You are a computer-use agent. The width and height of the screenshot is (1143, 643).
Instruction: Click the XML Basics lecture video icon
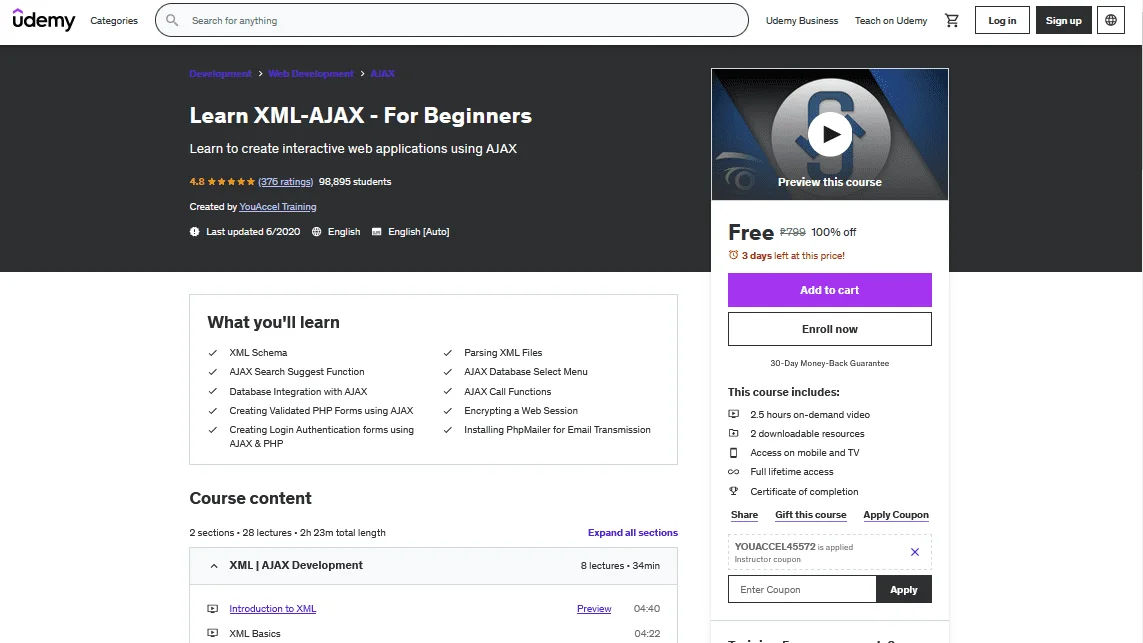213,633
